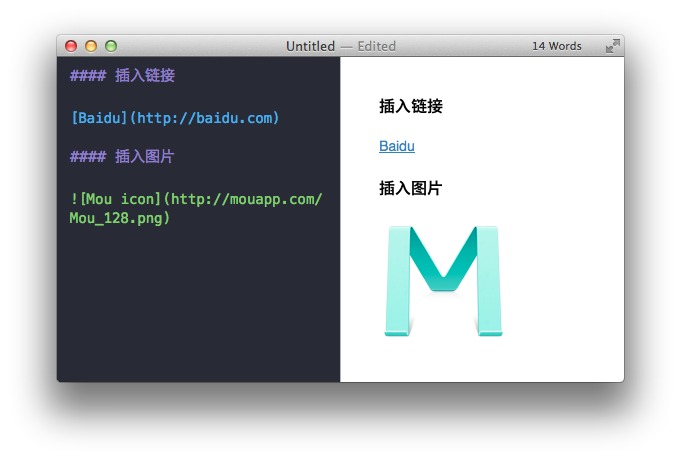The image size is (681, 461).
Task: Click the "Untitled" document title
Action: click(310, 46)
